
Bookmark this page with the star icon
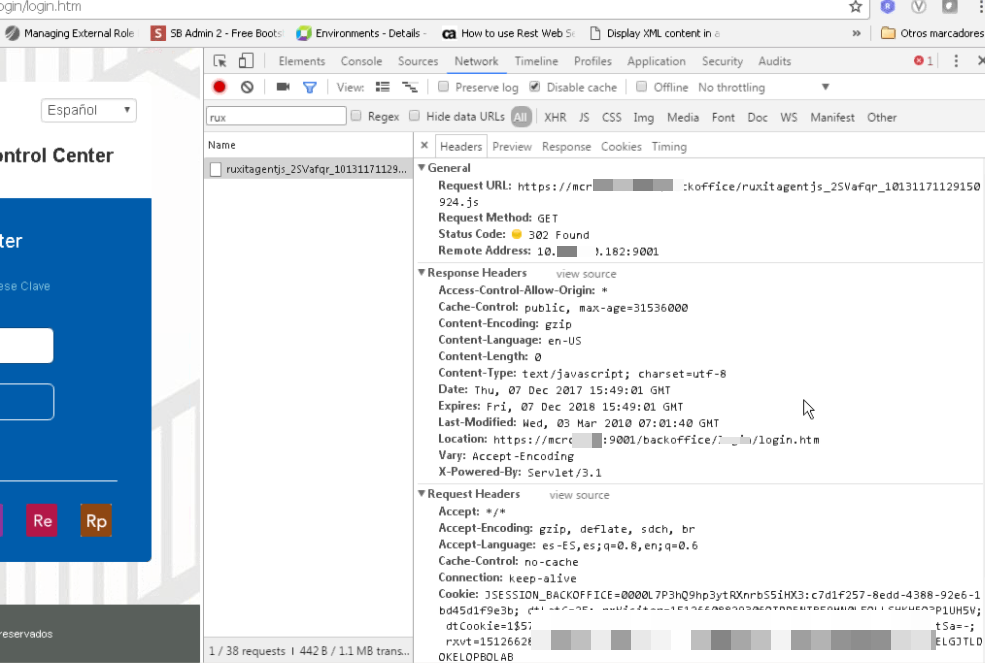855,7
